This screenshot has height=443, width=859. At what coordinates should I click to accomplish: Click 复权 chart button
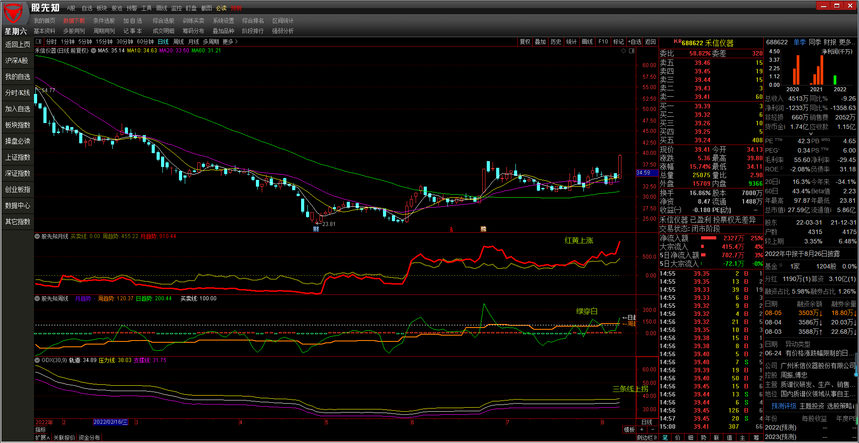(525, 42)
